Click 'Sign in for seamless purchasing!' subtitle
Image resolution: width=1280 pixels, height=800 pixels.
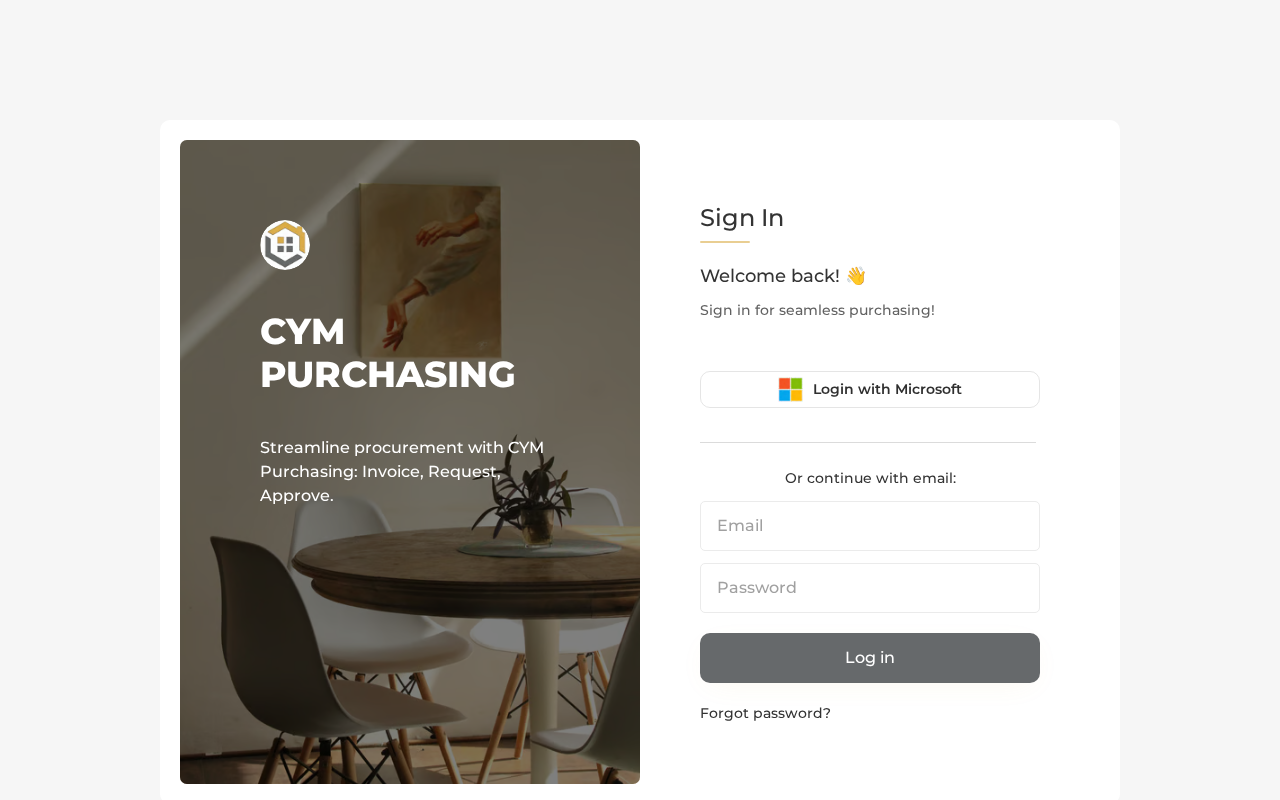(817, 310)
